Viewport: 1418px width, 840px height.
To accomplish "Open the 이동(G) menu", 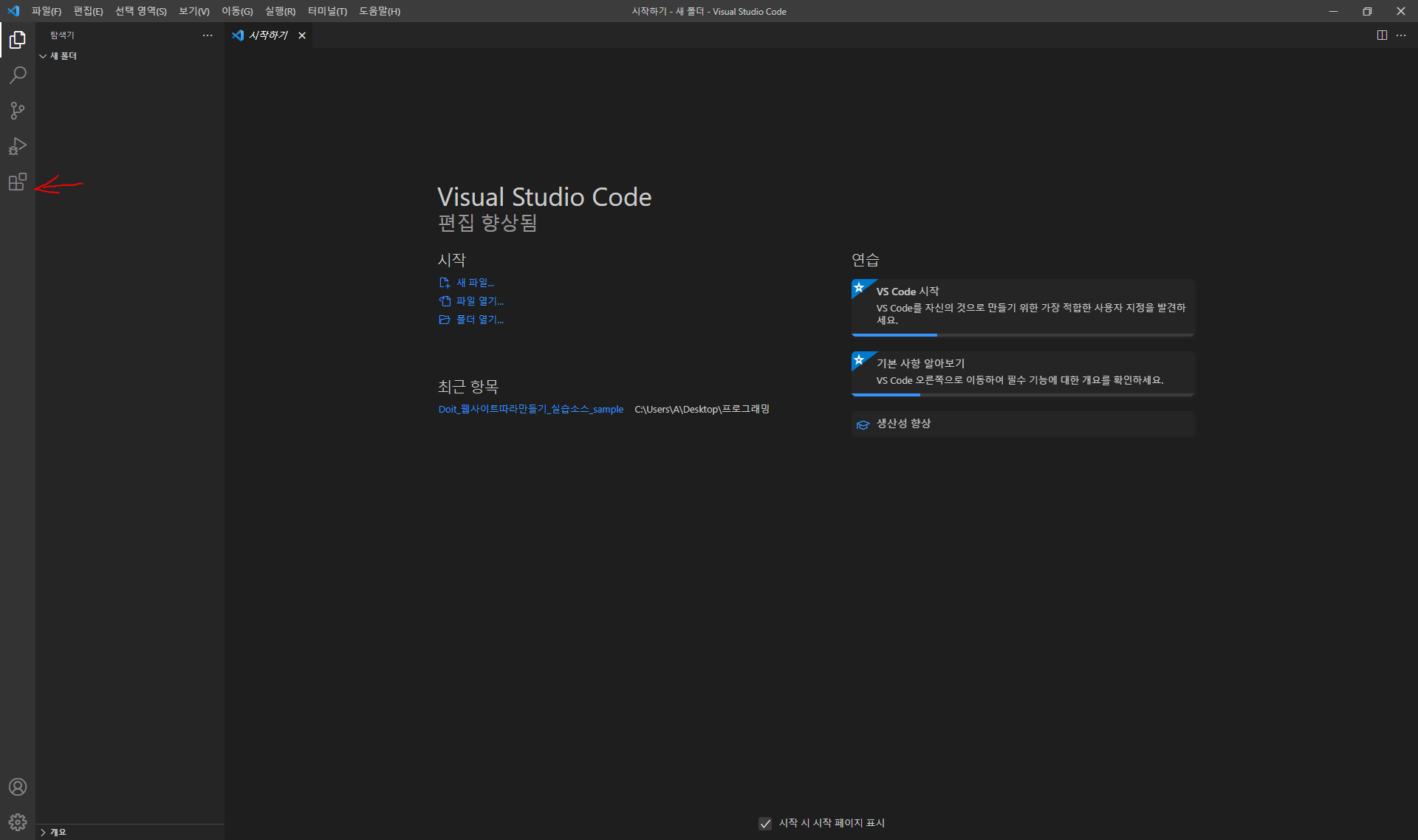I will tap(237, 11).
